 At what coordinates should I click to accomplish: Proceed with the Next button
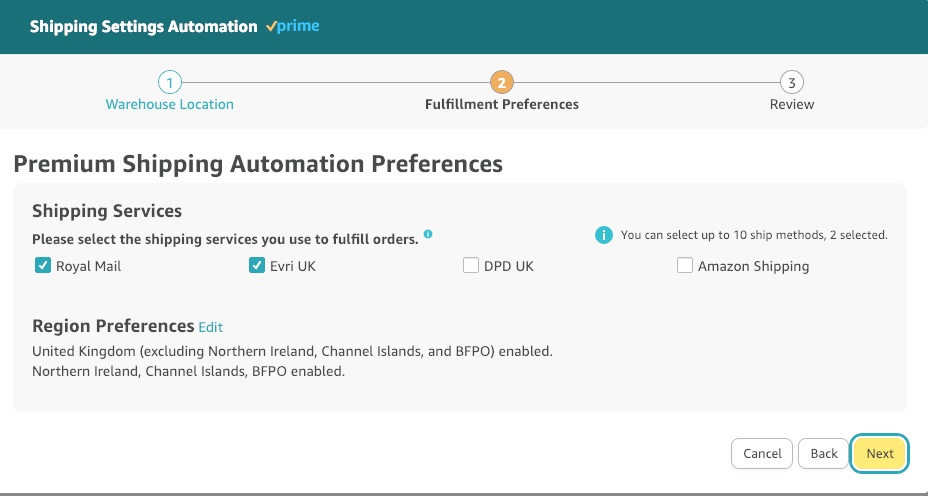tap(879, 453)
